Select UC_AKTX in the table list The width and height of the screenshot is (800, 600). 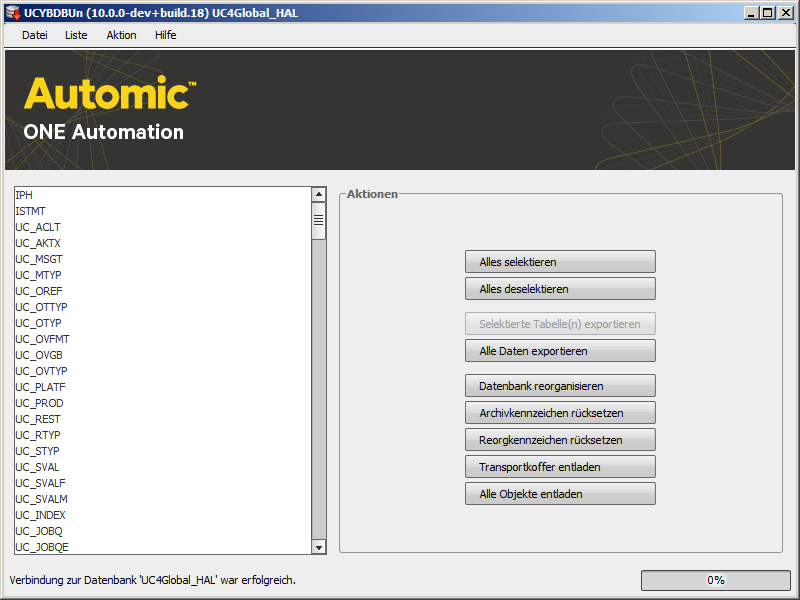click(x=163, y=243)
